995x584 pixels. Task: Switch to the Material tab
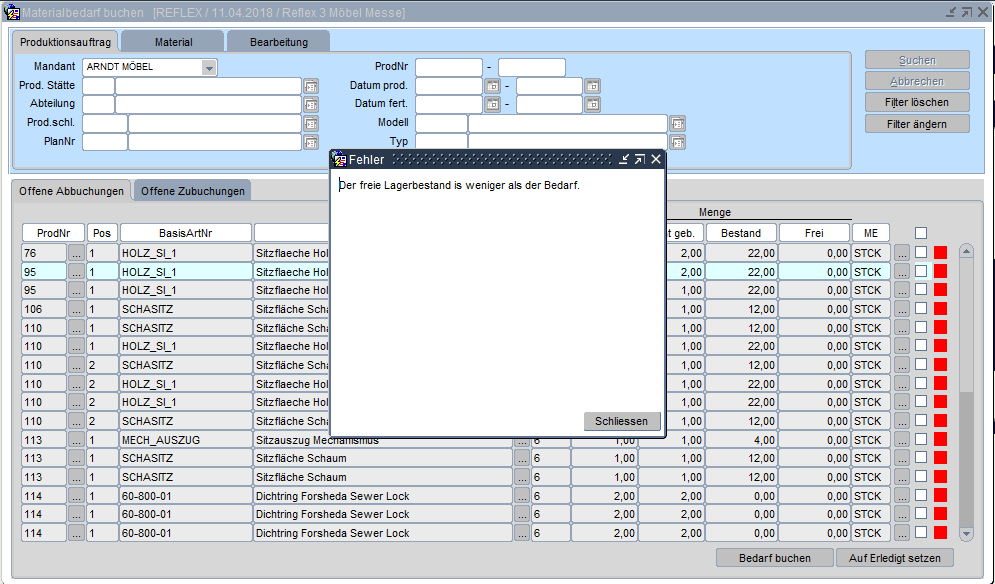pyautogui.click(x=174, y=42)
